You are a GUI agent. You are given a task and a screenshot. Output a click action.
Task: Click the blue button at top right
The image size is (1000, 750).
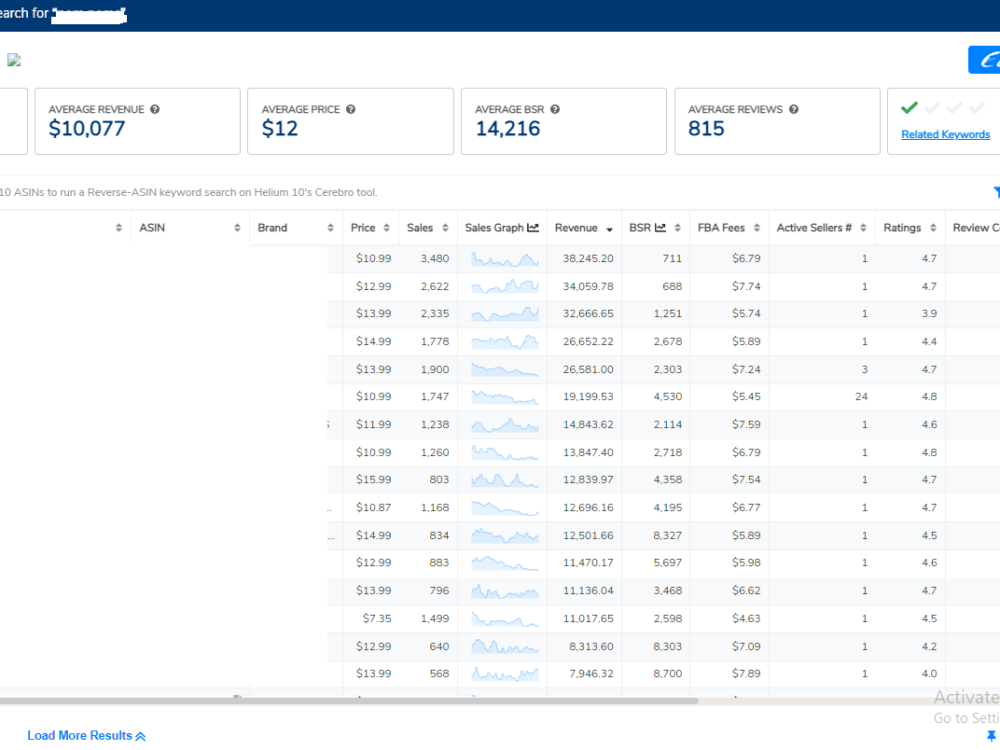pos(984,60)
